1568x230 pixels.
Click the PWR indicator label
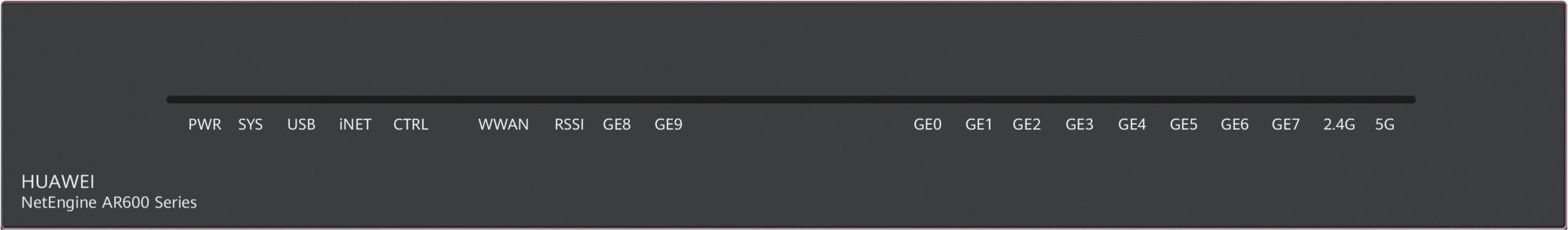(205, 124)
